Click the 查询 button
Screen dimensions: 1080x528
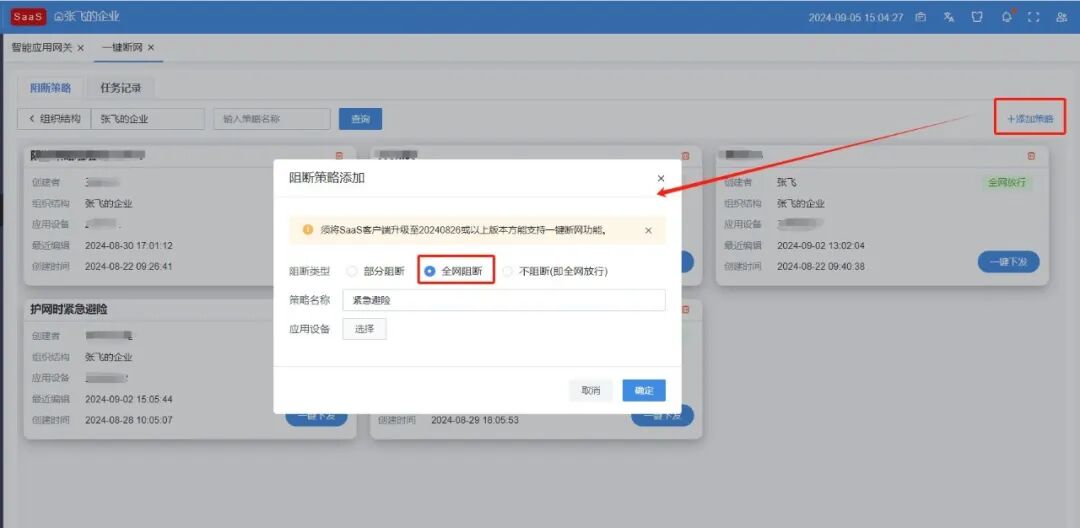point(360,118)
